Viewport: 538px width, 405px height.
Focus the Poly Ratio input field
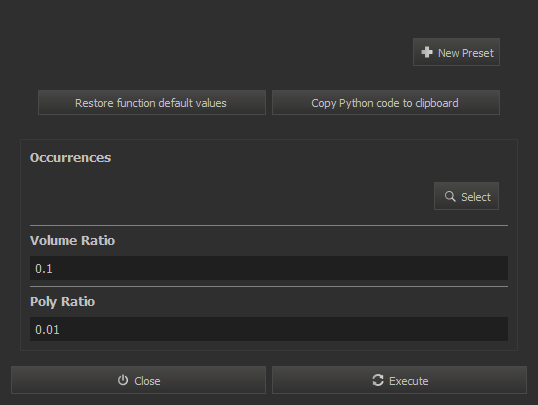click(269, 329)
